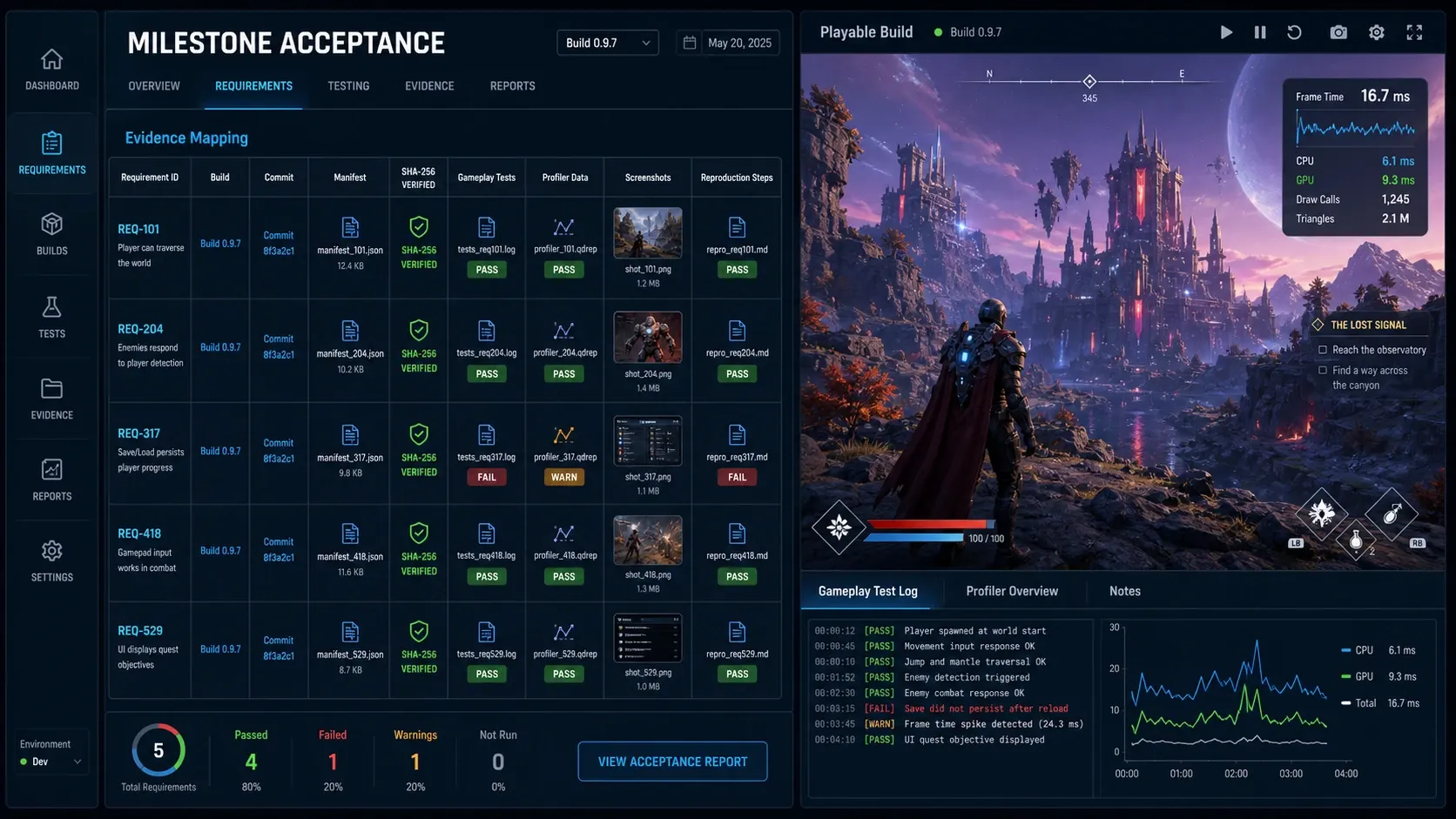Enter fullscreen for the playable build

click(1414, 32)
